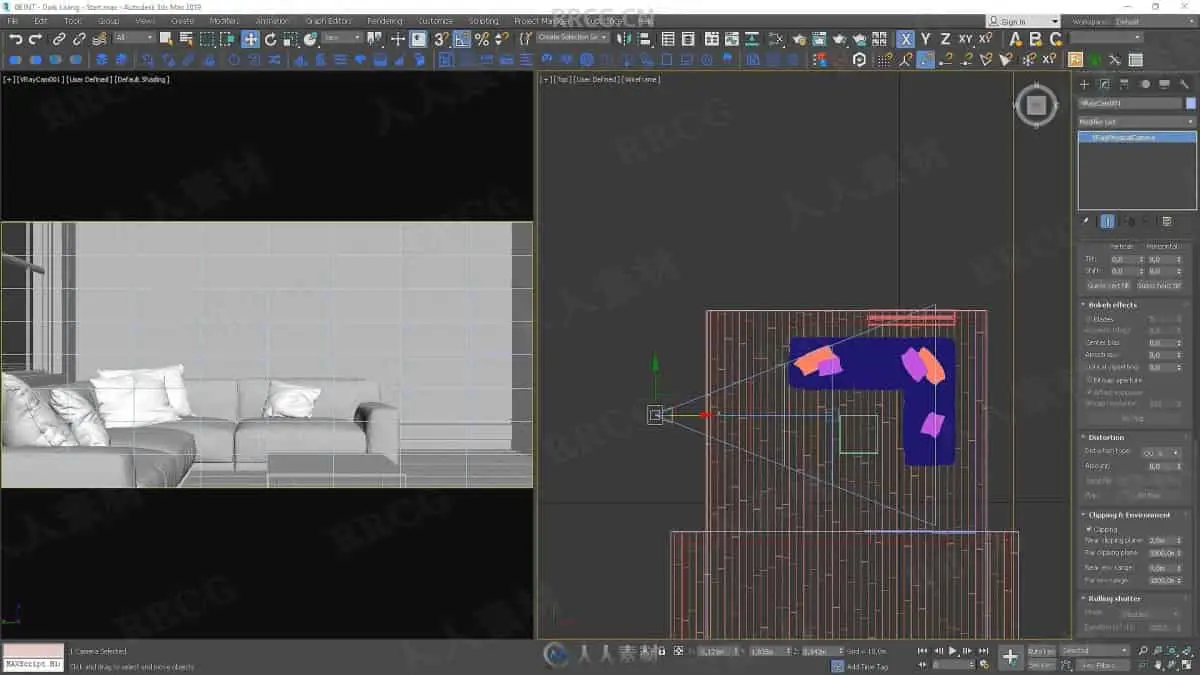Collapse the Clipping & Environment rollout

pyautogui.click(x=1129, y=515)
